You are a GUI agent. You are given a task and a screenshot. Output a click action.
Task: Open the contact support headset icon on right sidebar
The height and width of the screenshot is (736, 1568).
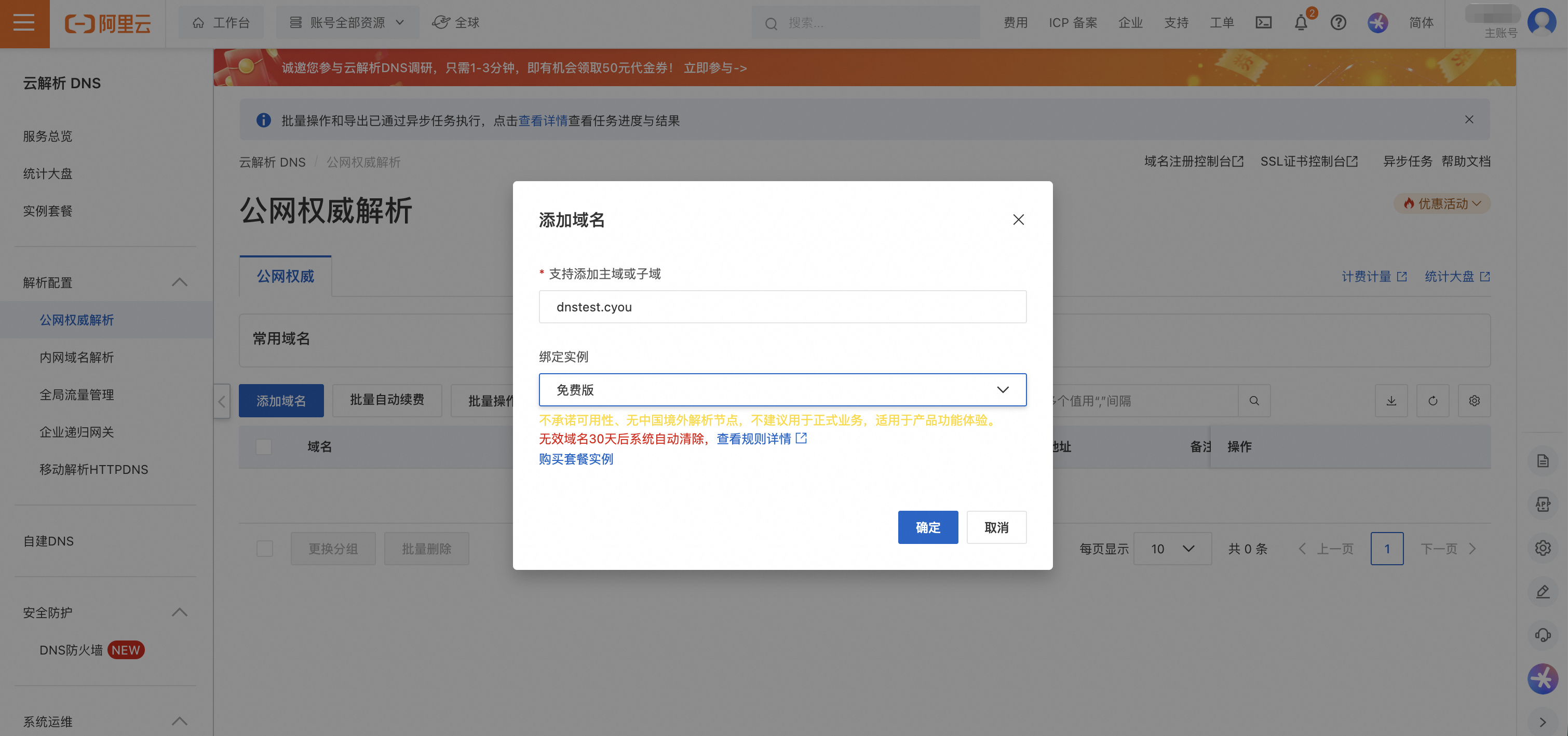[x=1543, y=635]
